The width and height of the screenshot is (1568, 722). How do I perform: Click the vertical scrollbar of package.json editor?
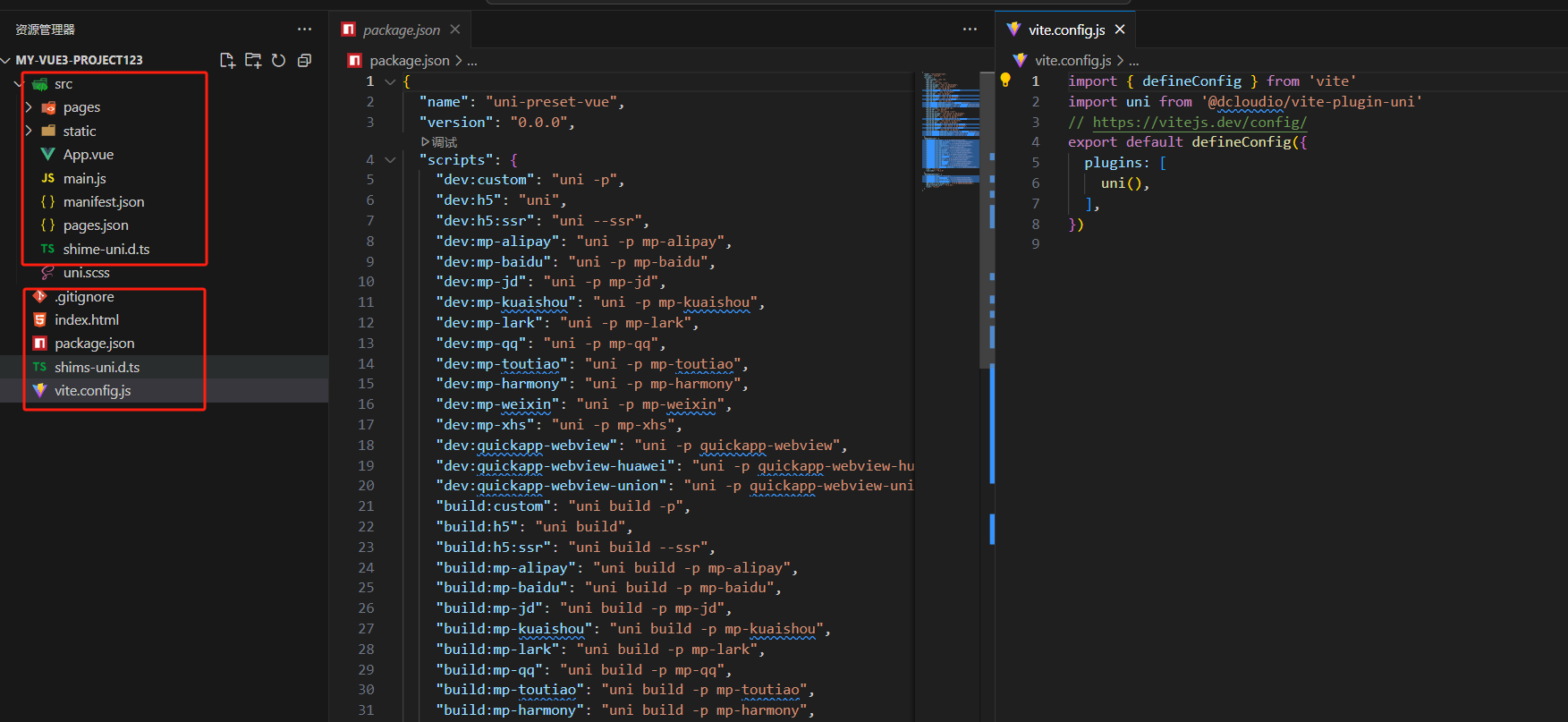[987, 219]
